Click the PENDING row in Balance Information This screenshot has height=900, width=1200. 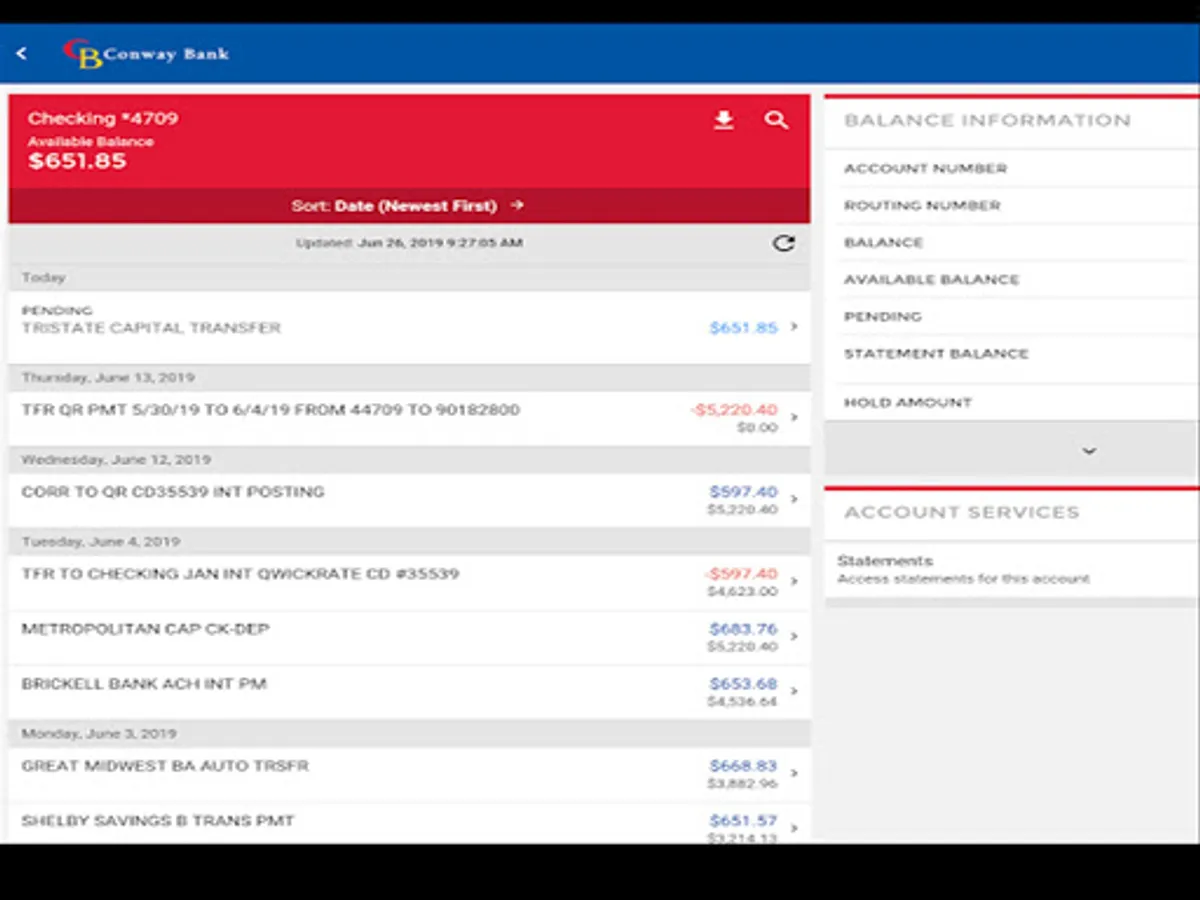coord(1011,317)
